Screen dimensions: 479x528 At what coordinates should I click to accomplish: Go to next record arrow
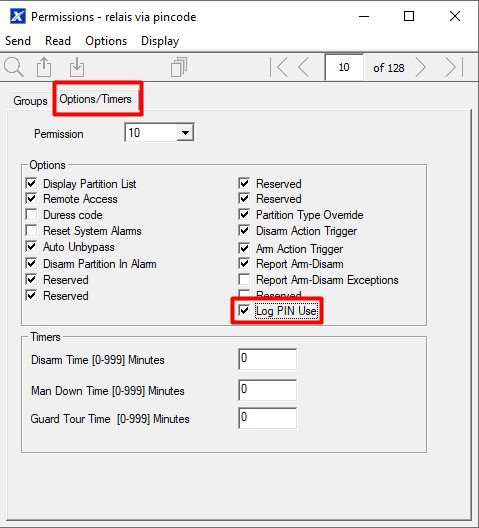[x=421, y=67]
